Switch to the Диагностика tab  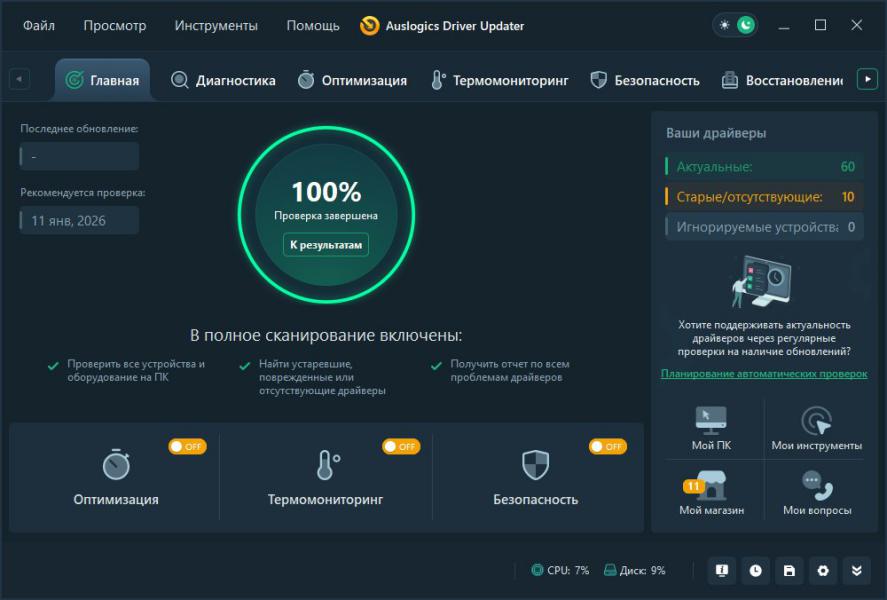pos(223,80)
